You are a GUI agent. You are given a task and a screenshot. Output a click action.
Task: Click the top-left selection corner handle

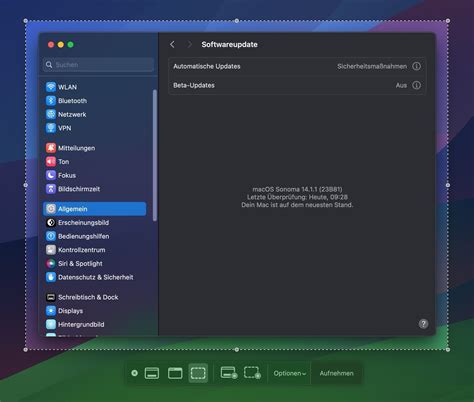(26, 21)
